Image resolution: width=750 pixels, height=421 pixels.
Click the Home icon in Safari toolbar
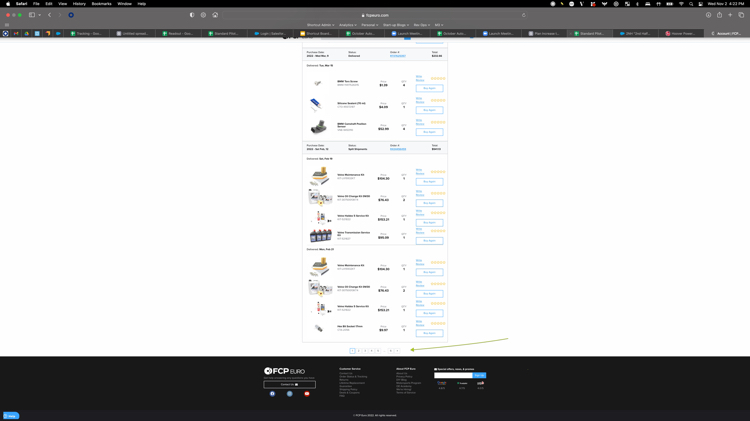215,15
